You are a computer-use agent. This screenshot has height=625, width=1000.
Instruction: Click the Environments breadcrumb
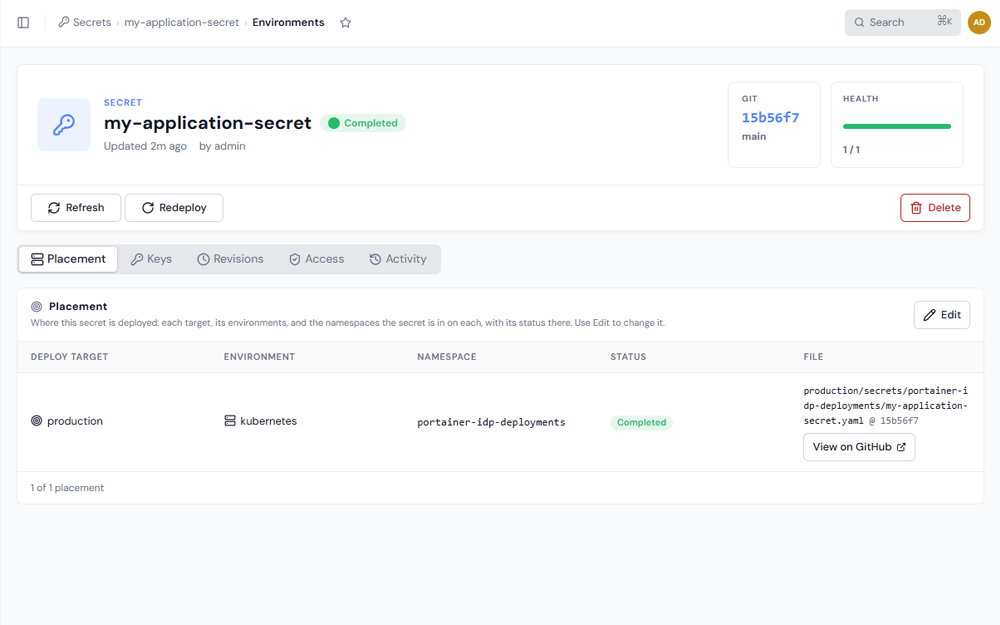click(288, 22)
